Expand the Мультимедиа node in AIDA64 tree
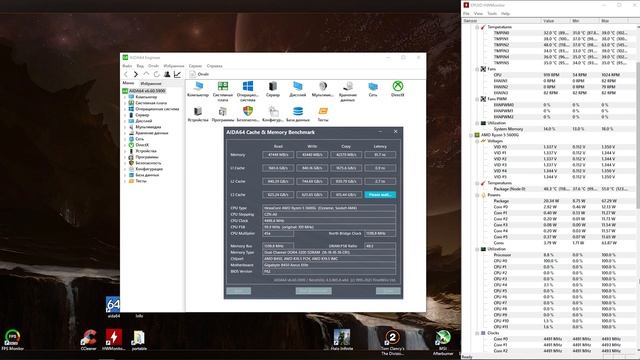Image resolution: width=640 pixels, height=360 pixels. tap(125, 127)
